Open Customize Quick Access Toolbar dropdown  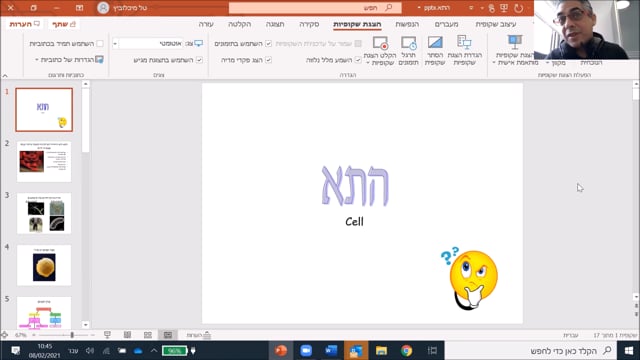pyautogui.click(x=471, y=8)
